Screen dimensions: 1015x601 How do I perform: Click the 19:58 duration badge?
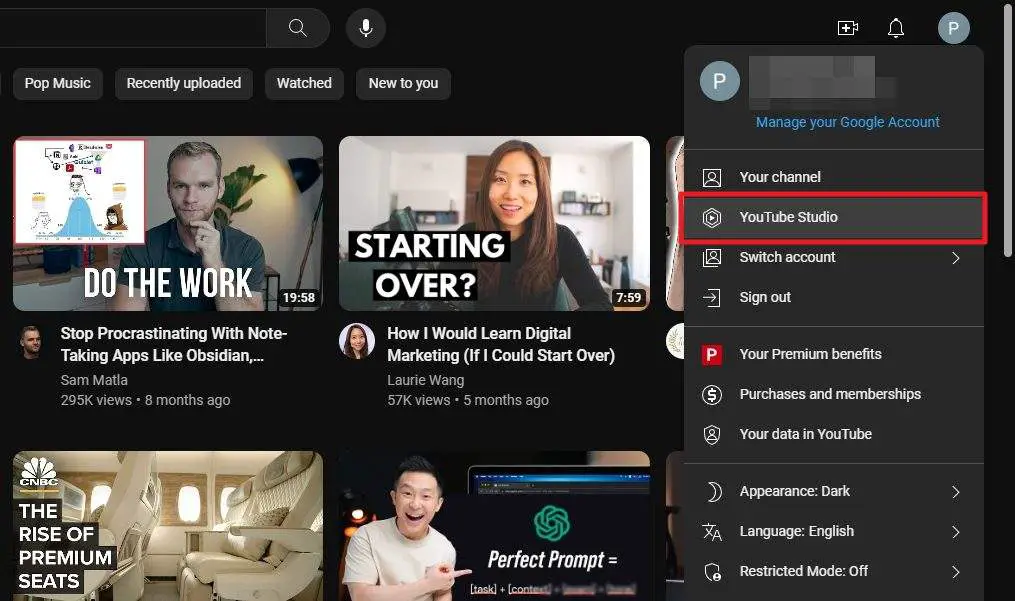298,298
